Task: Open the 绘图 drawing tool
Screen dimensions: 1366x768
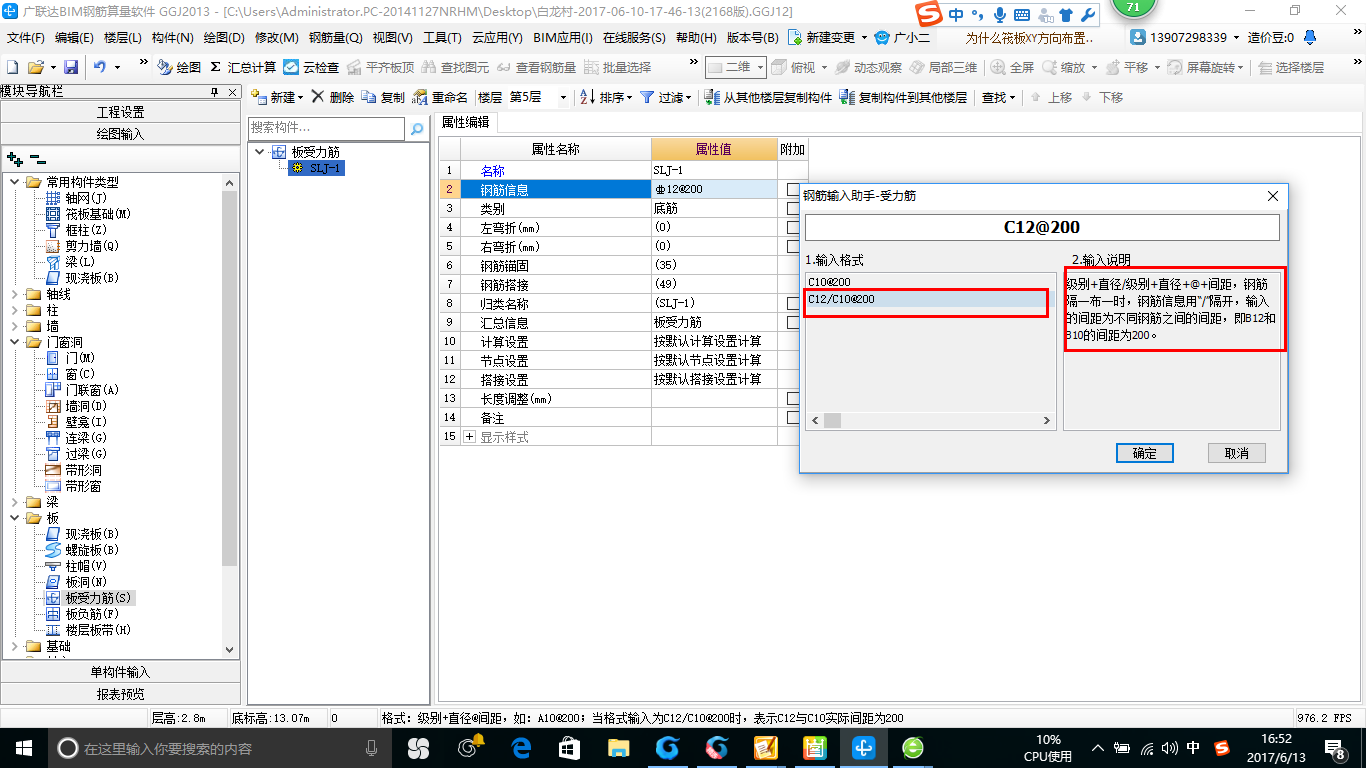Action: click(x=179, y=67)
